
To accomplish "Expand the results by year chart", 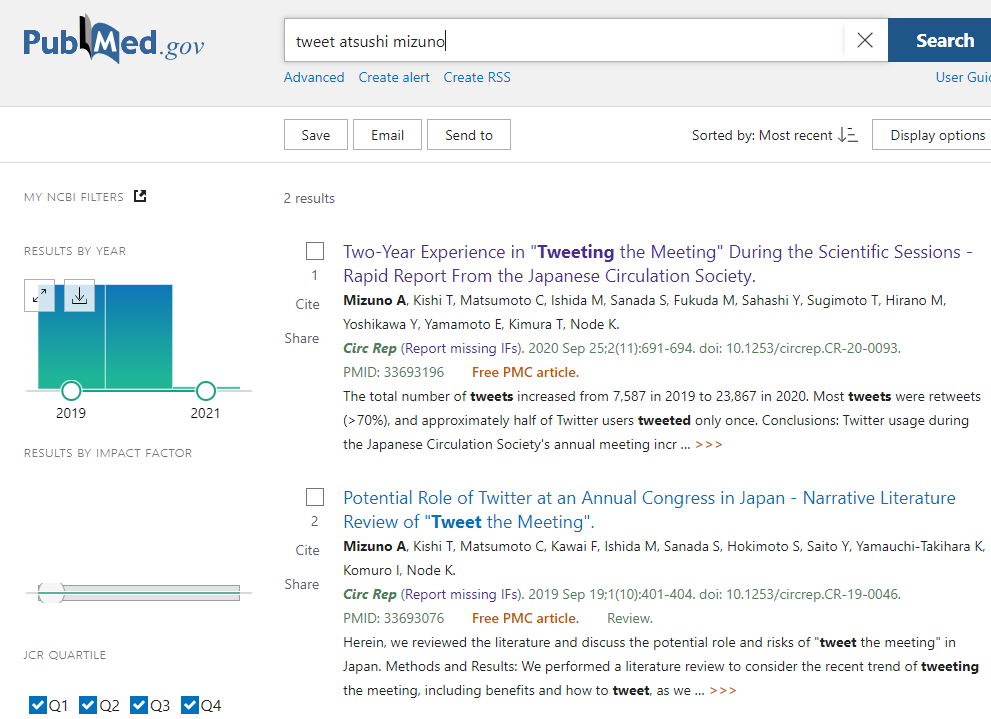I will tap(39, 295).
